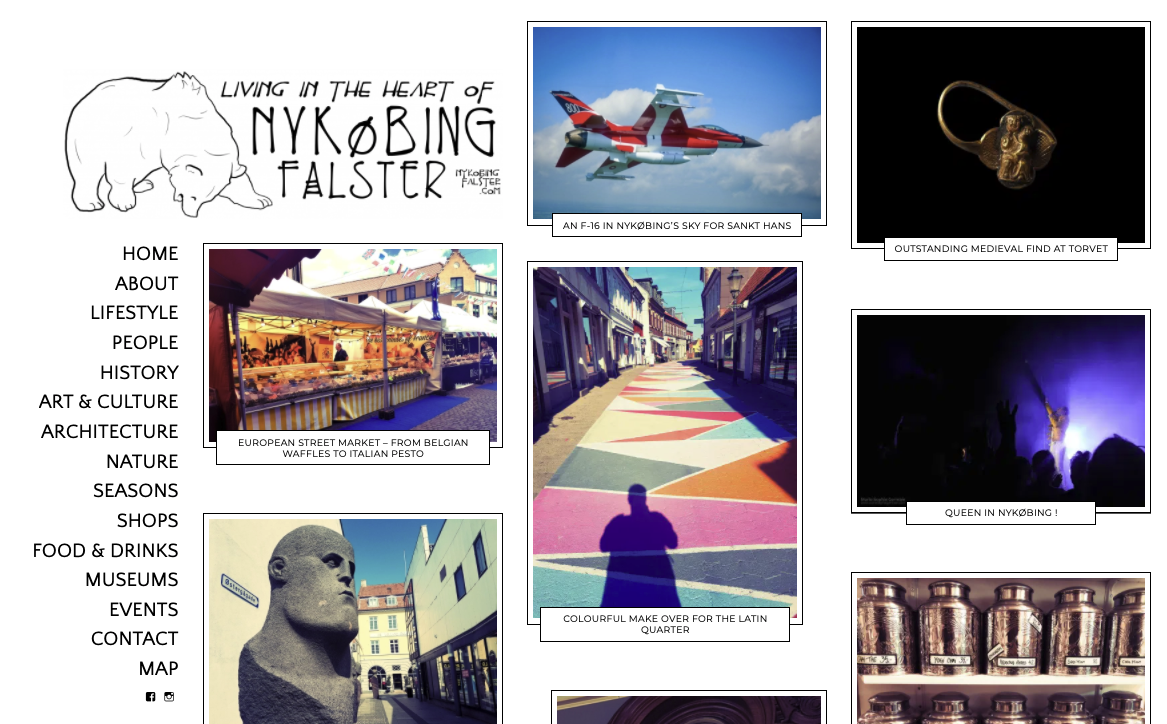Open the History section

tap(139, 373)
